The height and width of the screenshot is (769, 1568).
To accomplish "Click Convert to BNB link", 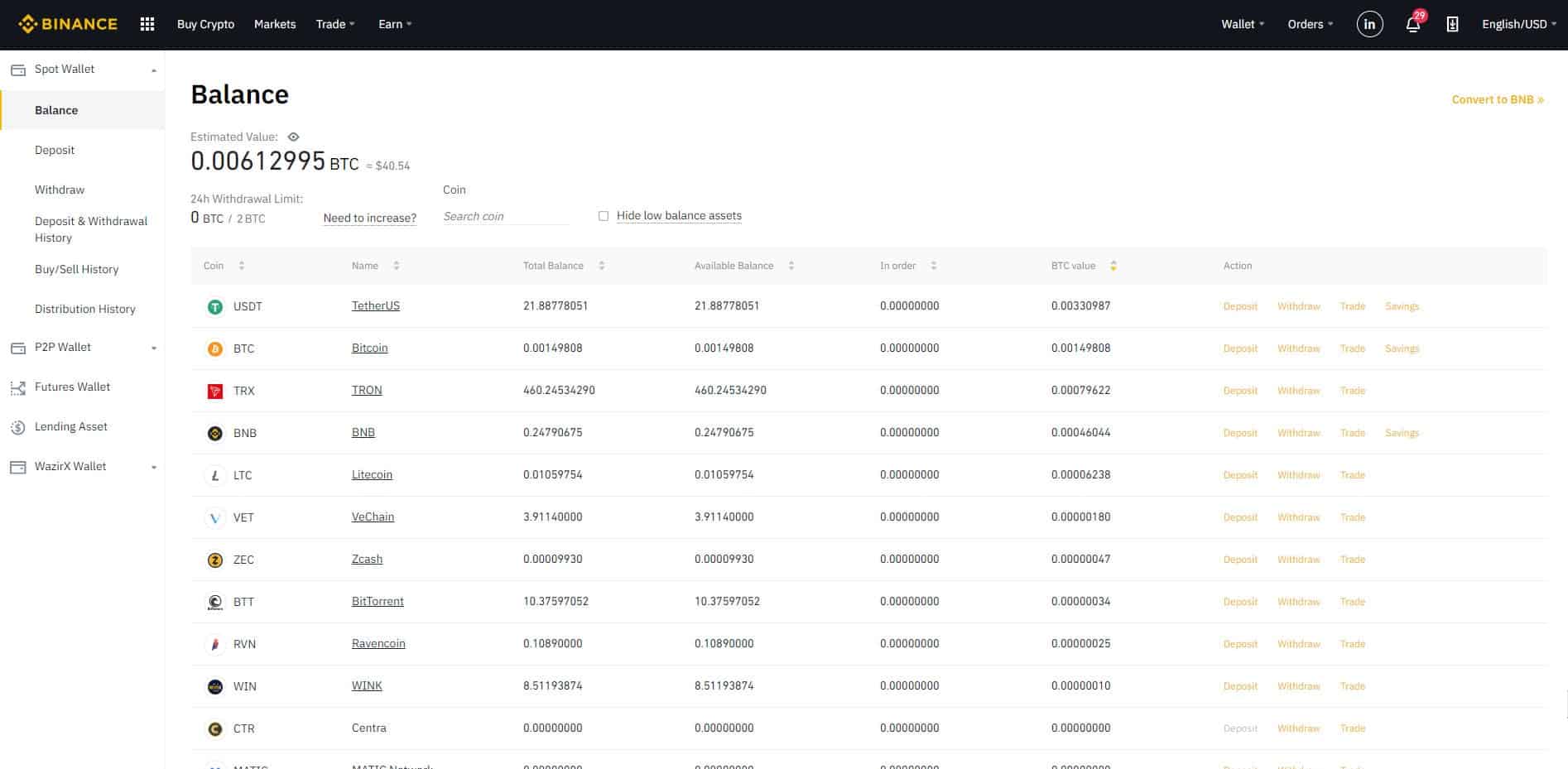I will click(1498, 99).
